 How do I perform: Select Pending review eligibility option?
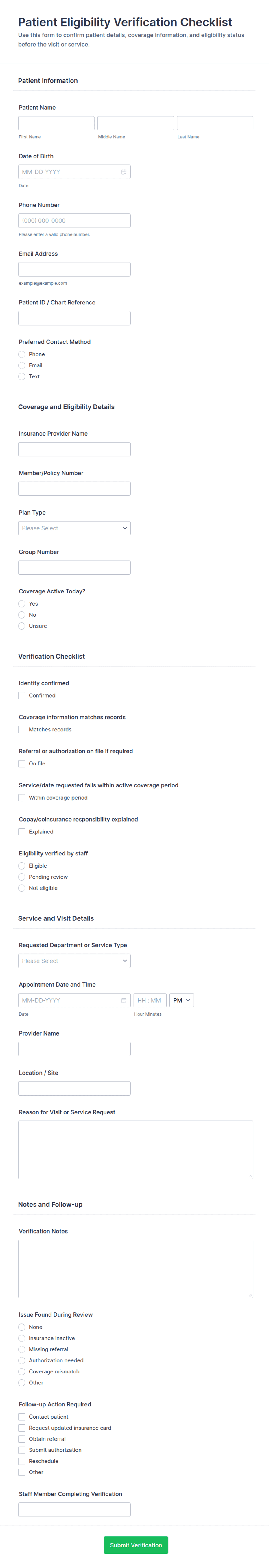pos(22,877)
